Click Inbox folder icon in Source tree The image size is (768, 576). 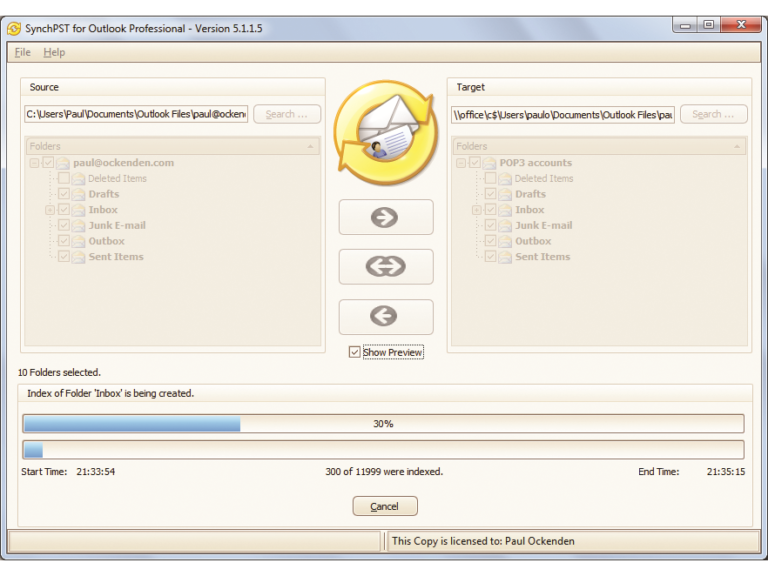(x=78, y=210)
